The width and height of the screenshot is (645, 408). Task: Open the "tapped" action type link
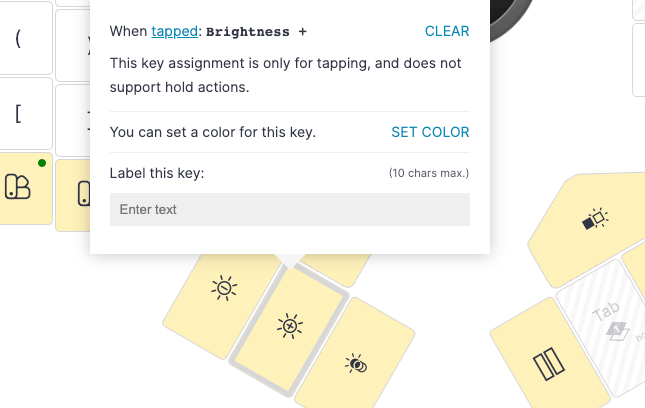point(174,31)
